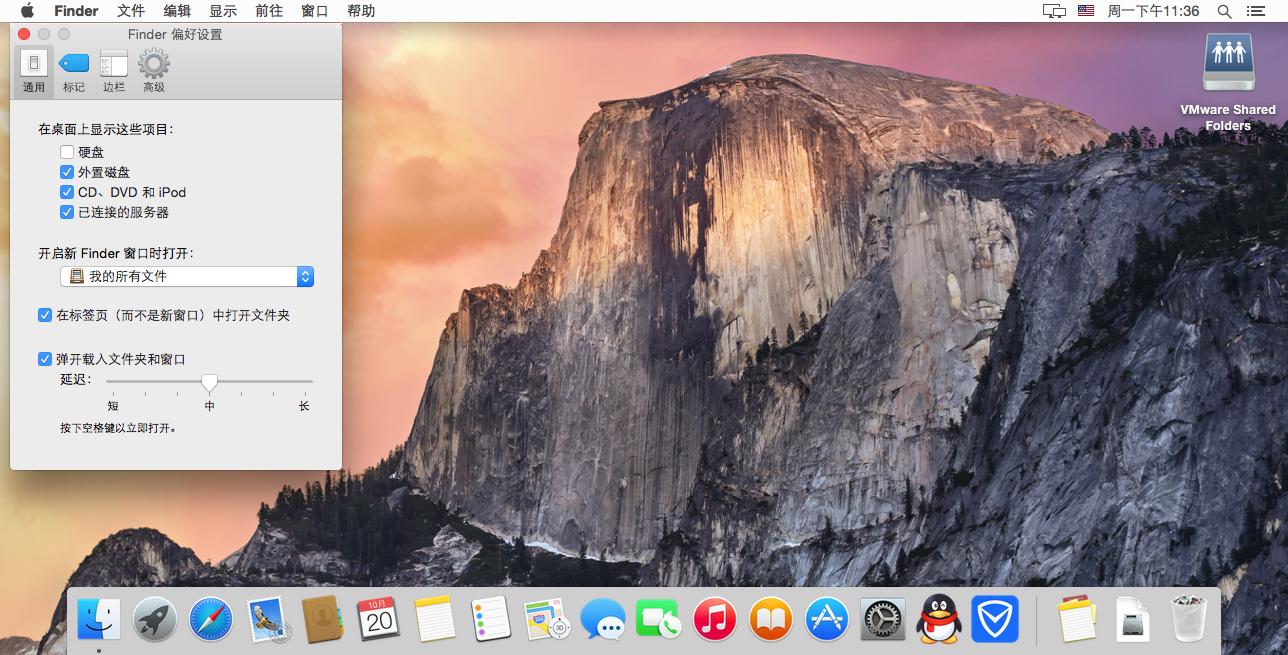
Task: Open the 前往 menu
Action: coord(269,11)
